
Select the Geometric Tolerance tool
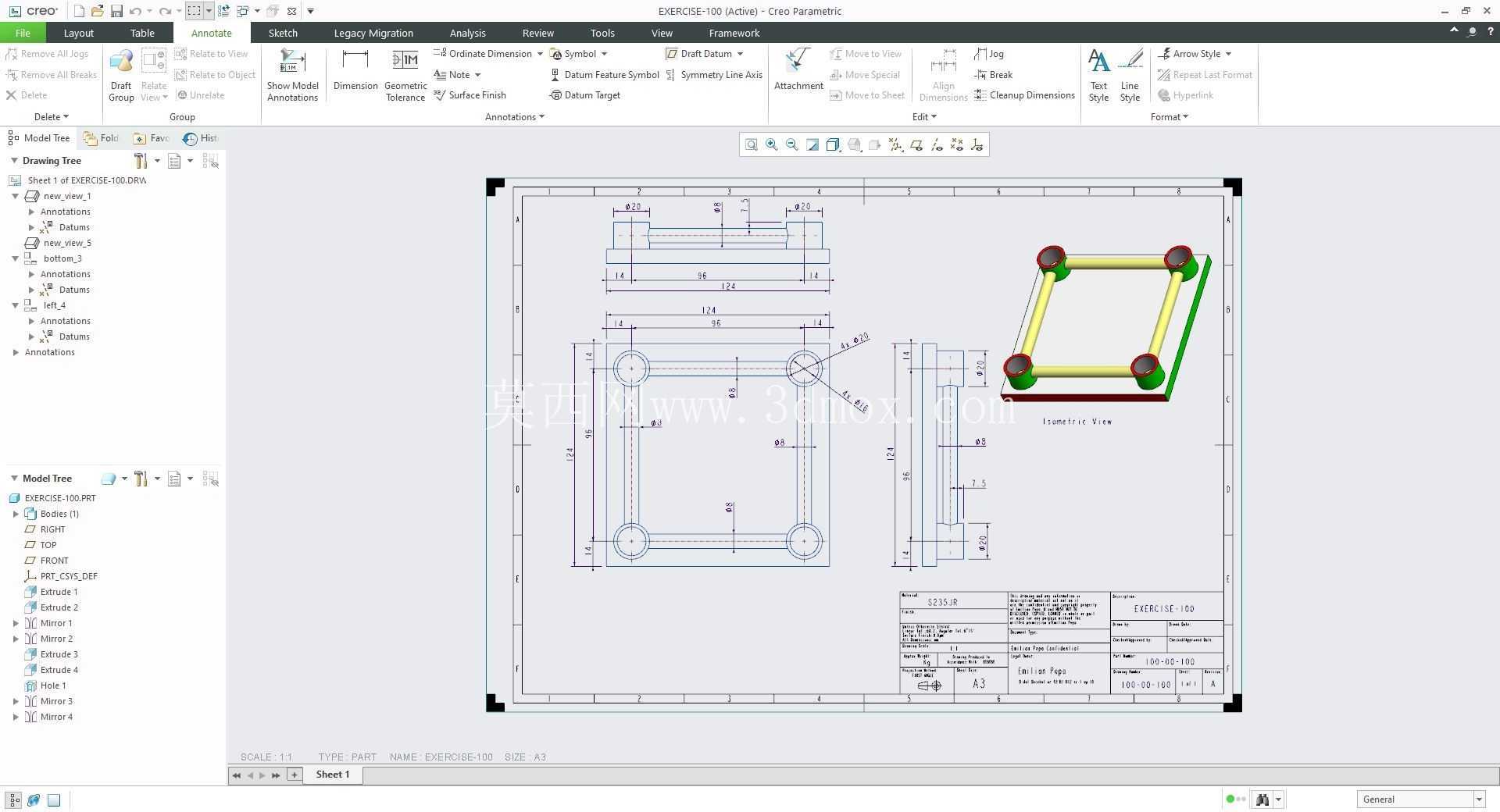(405, 75)
